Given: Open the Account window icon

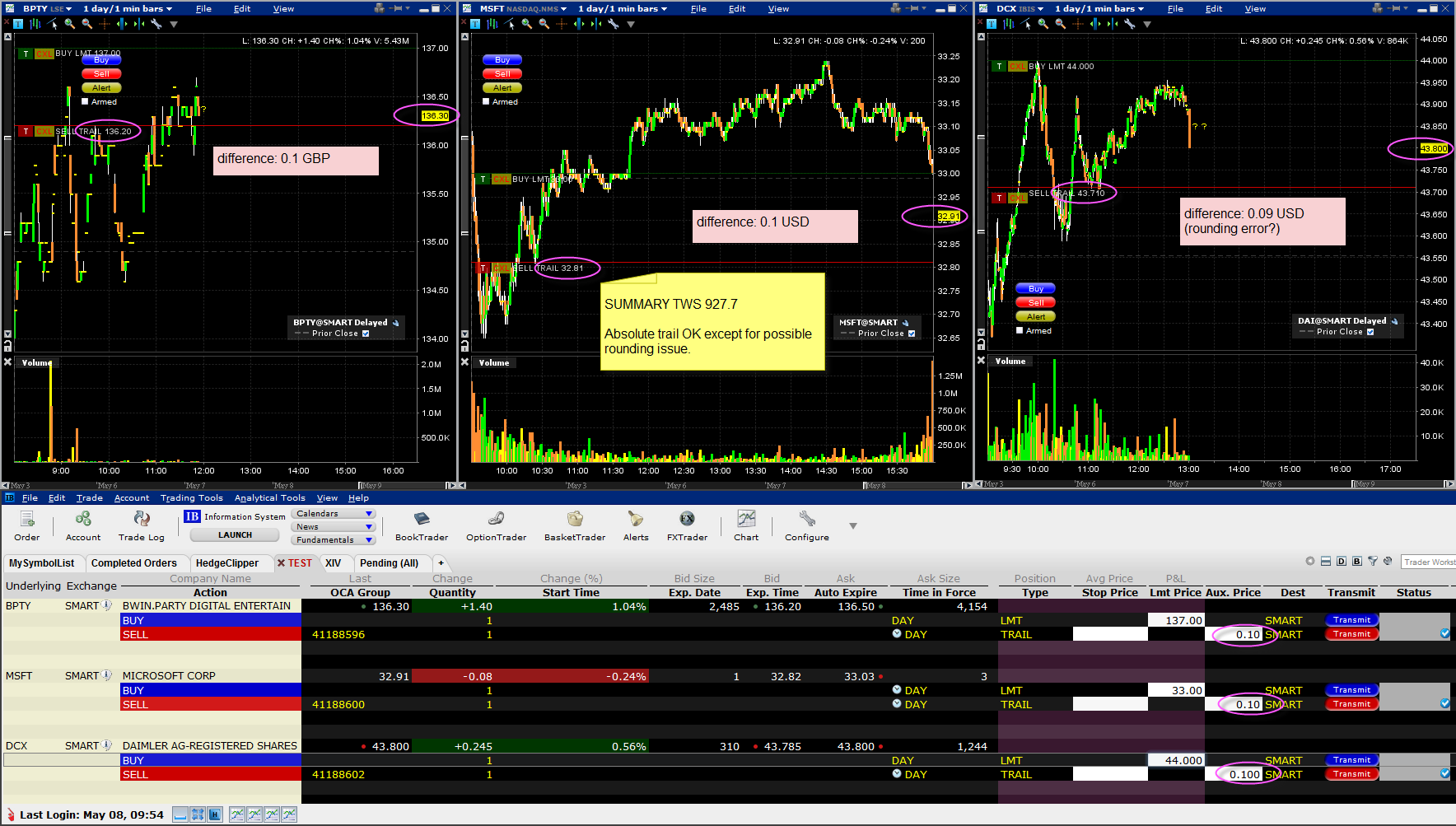Looking at the screenshot, I should 83,525.
